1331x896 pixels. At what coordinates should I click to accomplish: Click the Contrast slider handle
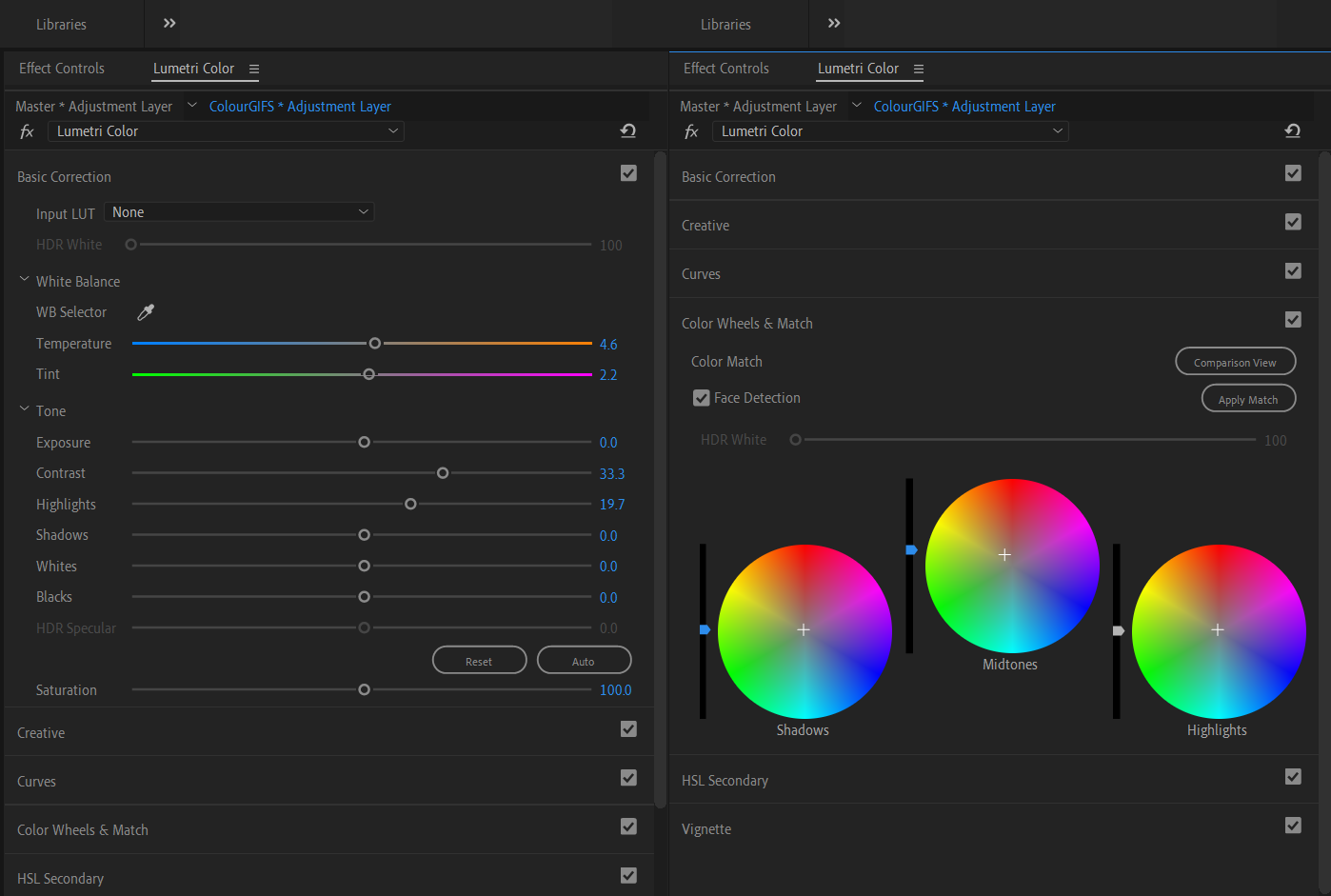coord(443,473)
